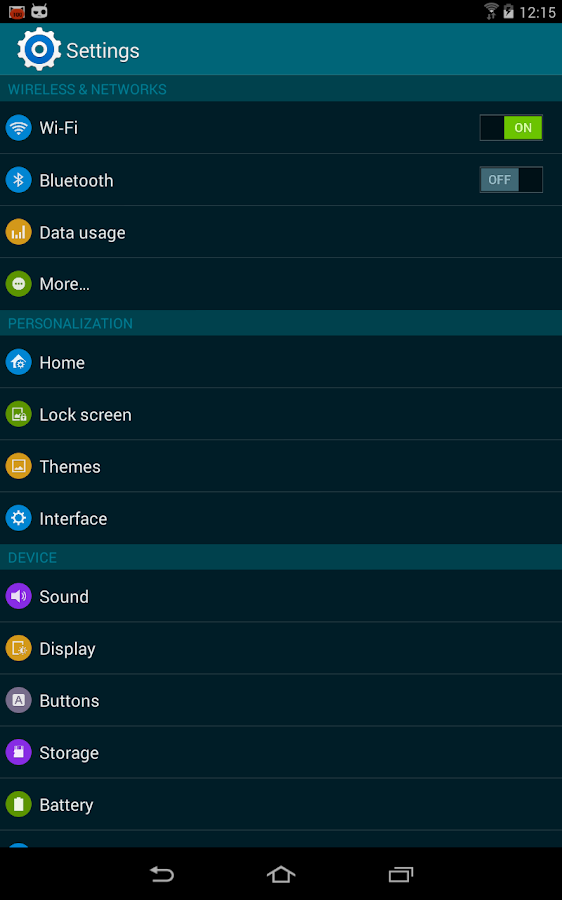Tap the Lock screen icon

(x=18, y=414)
